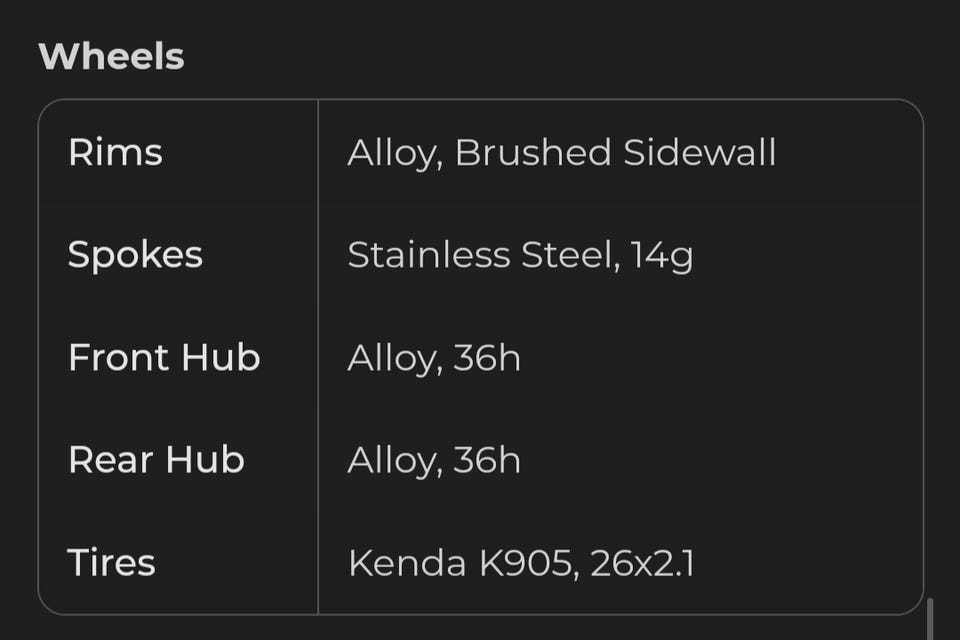Select the Tires row label
The height and width of the screenshot is (640, 960).
click(x=111, y=562)
